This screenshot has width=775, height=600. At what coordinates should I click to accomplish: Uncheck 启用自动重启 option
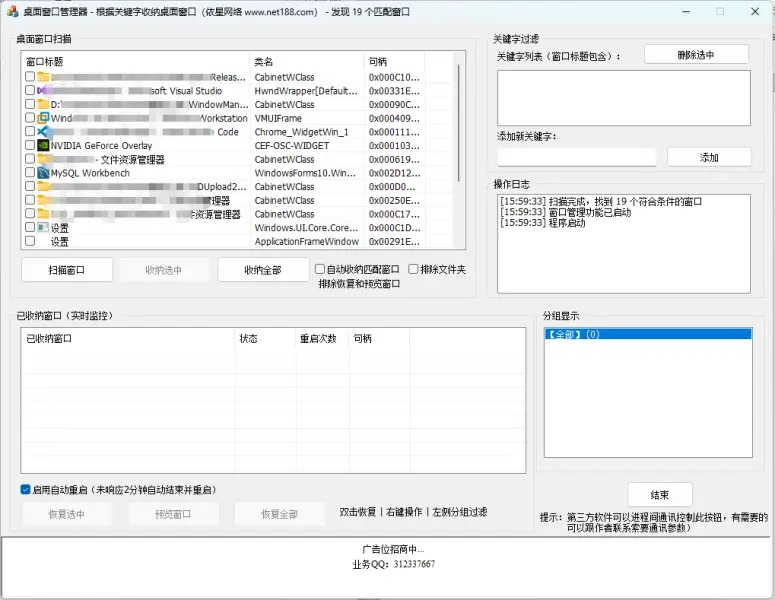coord(26,490)
